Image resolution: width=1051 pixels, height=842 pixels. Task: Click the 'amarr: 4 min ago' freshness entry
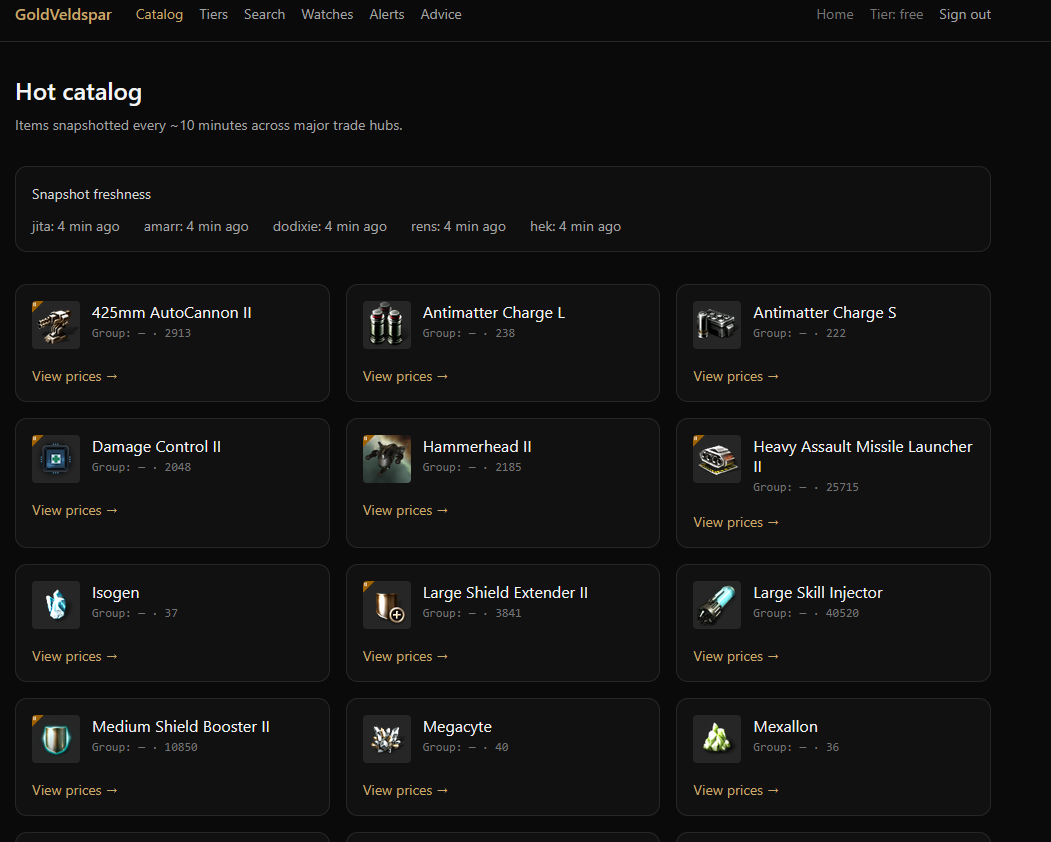coord(196,227)
